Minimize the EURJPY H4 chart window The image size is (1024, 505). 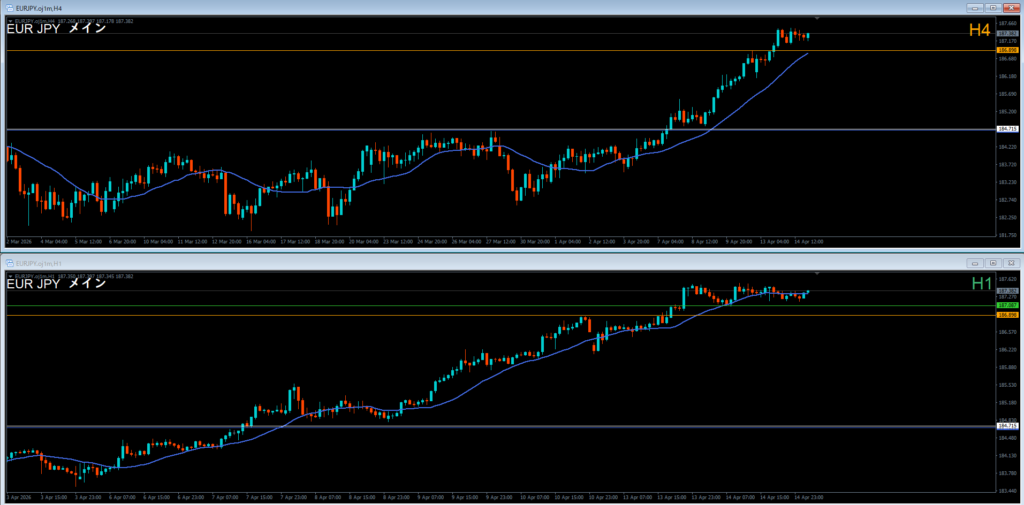[973, 7]
